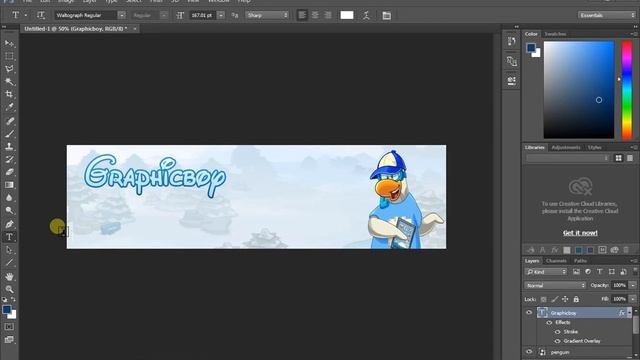
Task: Switch to the Styles tab
Action: [x=594, y=147]
